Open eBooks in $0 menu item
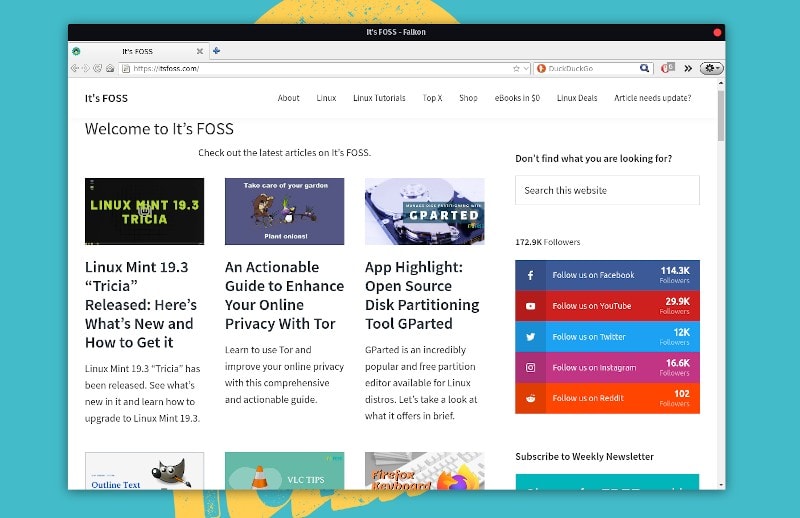This screenshot has height=518, width=800. [x=517, y=98]
